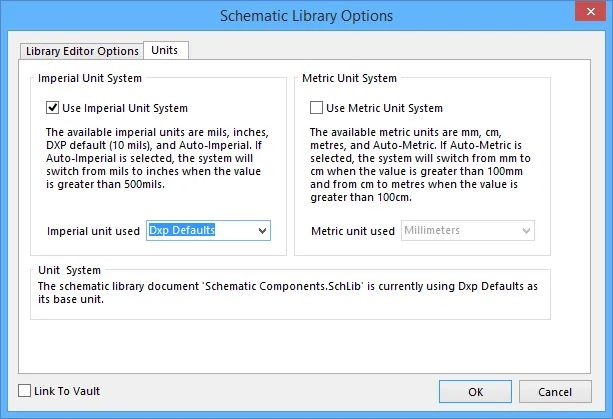Viewport: 613px width, 419px height.
Task: Click the Use Imperial Unit System label
Action: tap(125, 108)
